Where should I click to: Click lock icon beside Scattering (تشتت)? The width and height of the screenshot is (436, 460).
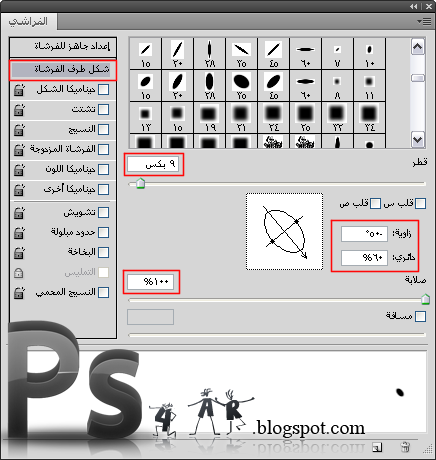(x=19, y=110)
